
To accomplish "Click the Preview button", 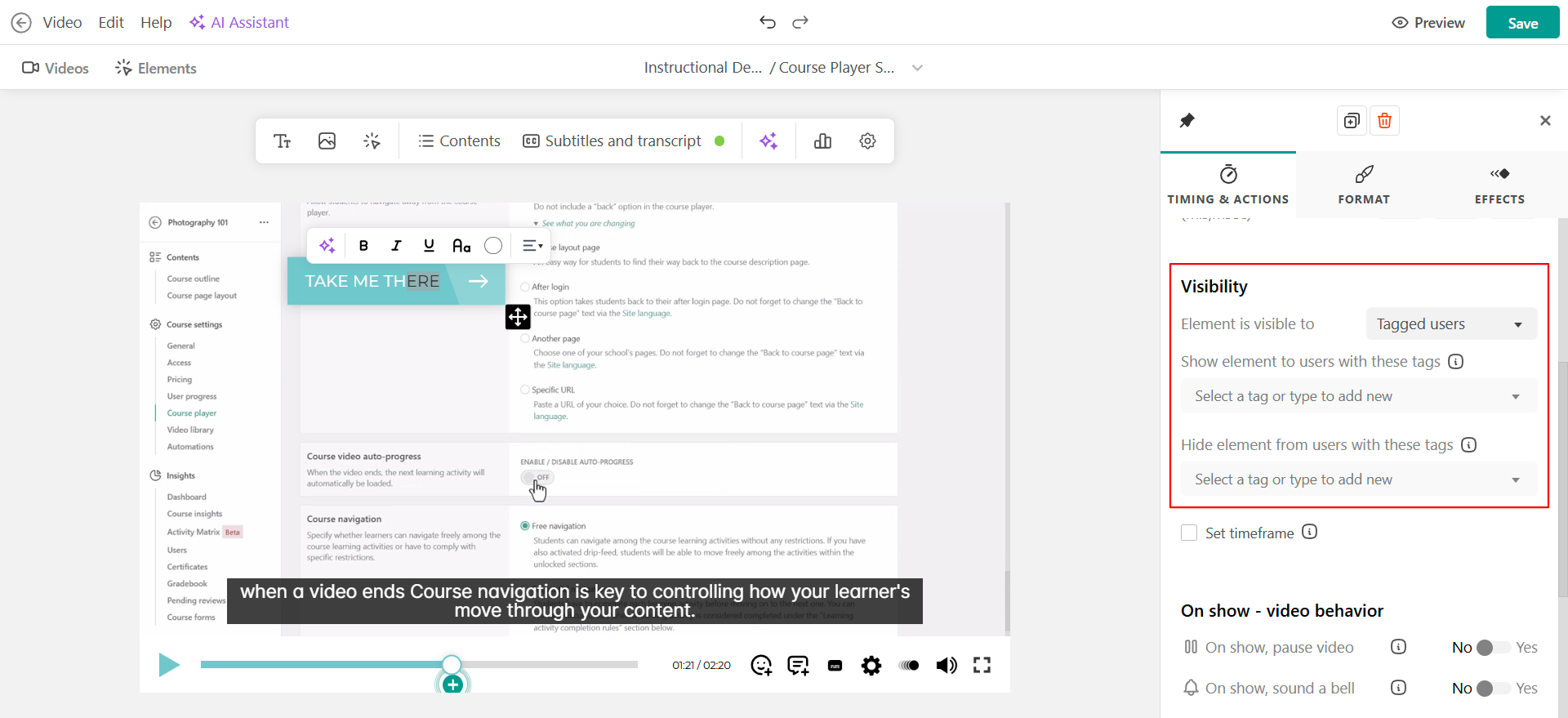I will [1428, 23].
